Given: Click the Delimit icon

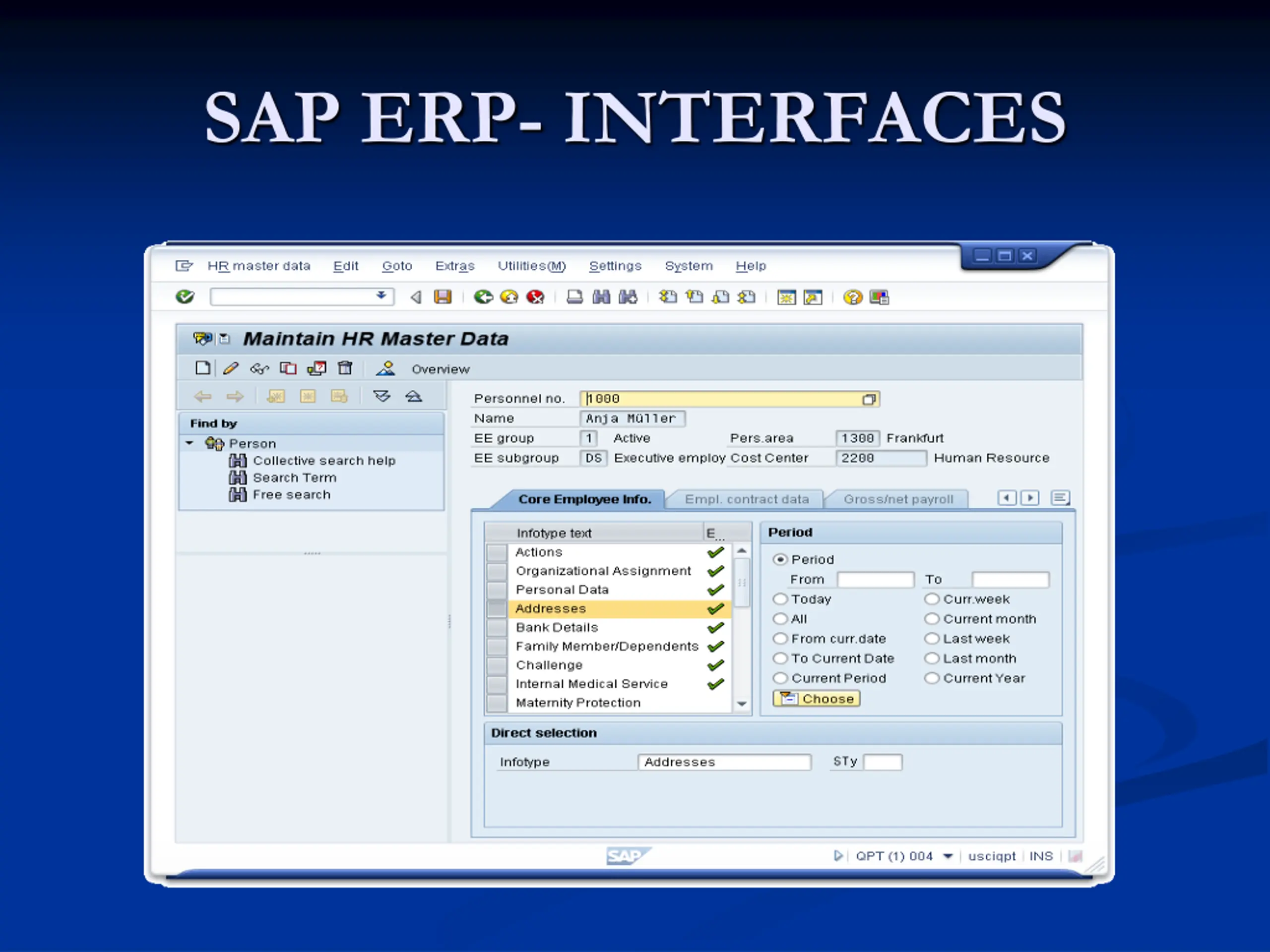Looking at the screenshot, I should pos(317,368).
